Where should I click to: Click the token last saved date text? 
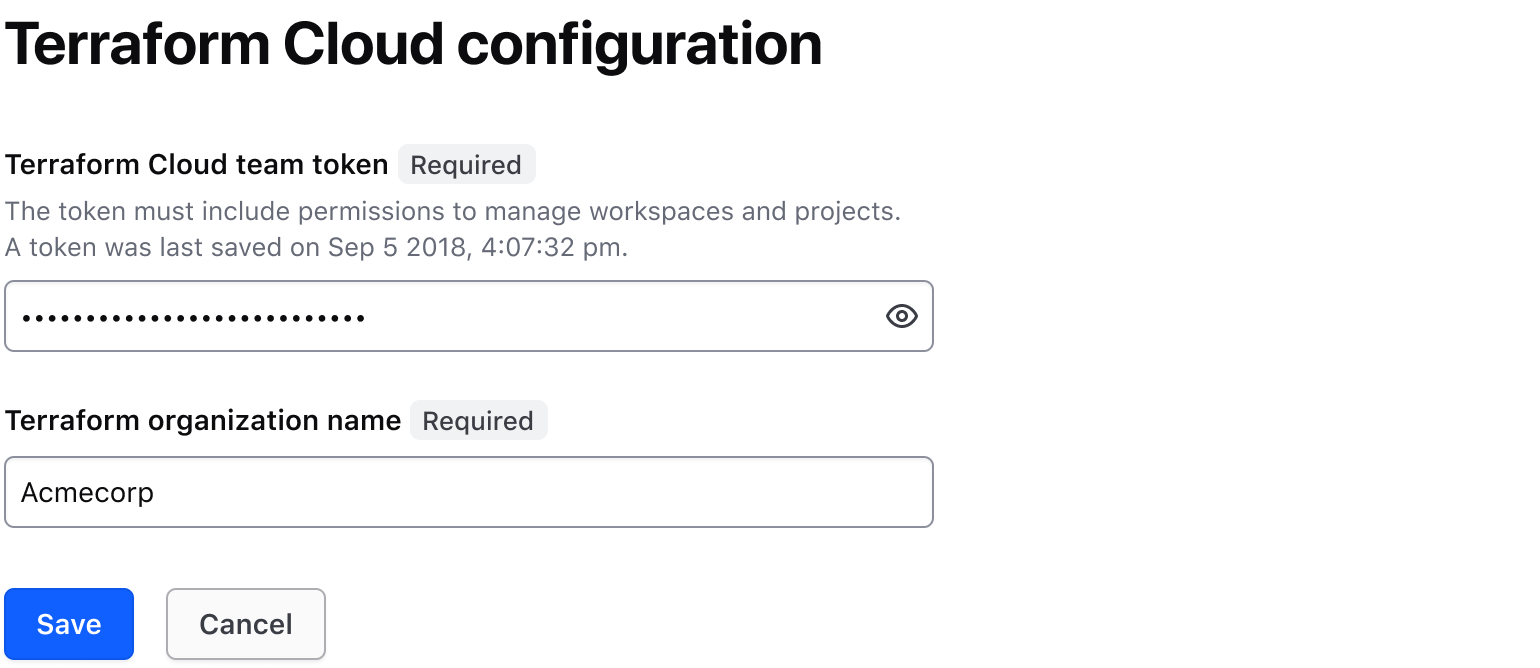tap(315, 247)
